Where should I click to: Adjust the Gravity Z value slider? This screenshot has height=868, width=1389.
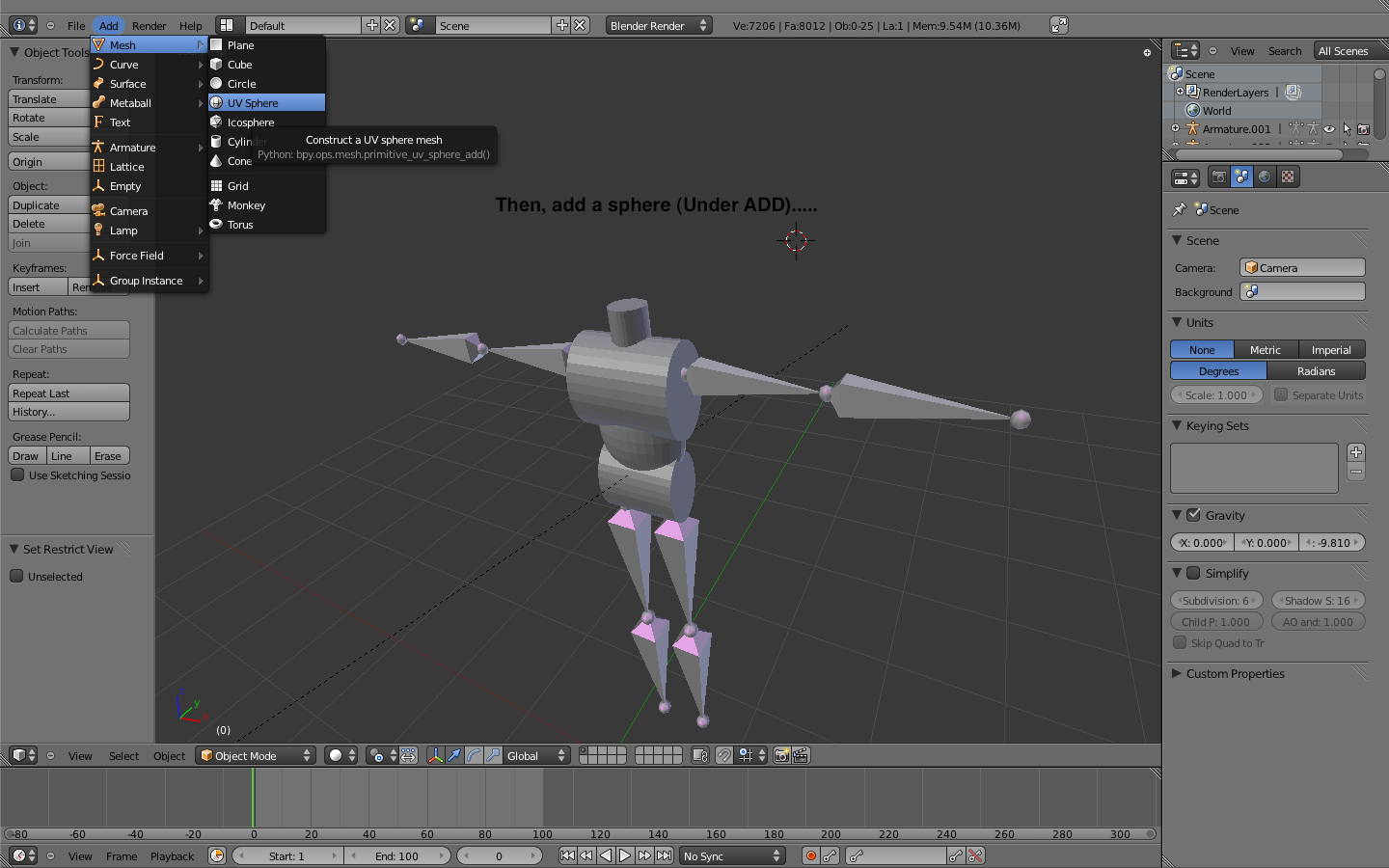coord(1331,542)
